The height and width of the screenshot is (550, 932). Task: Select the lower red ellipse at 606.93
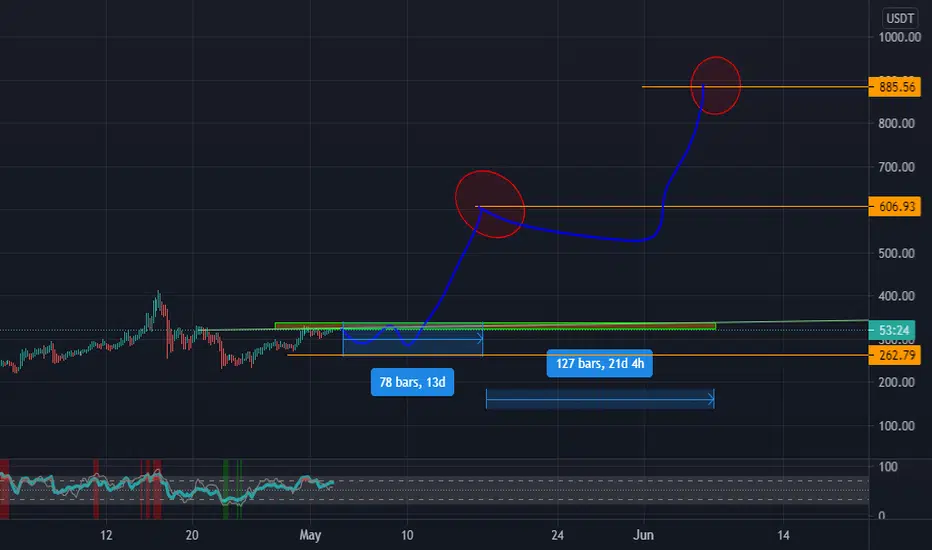[490, 204]
